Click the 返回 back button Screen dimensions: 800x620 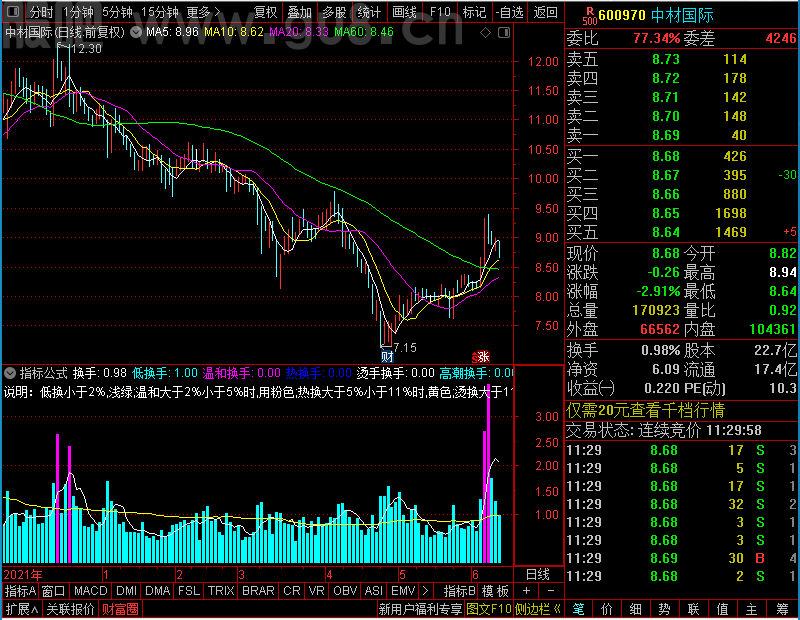tap(545, 11)
